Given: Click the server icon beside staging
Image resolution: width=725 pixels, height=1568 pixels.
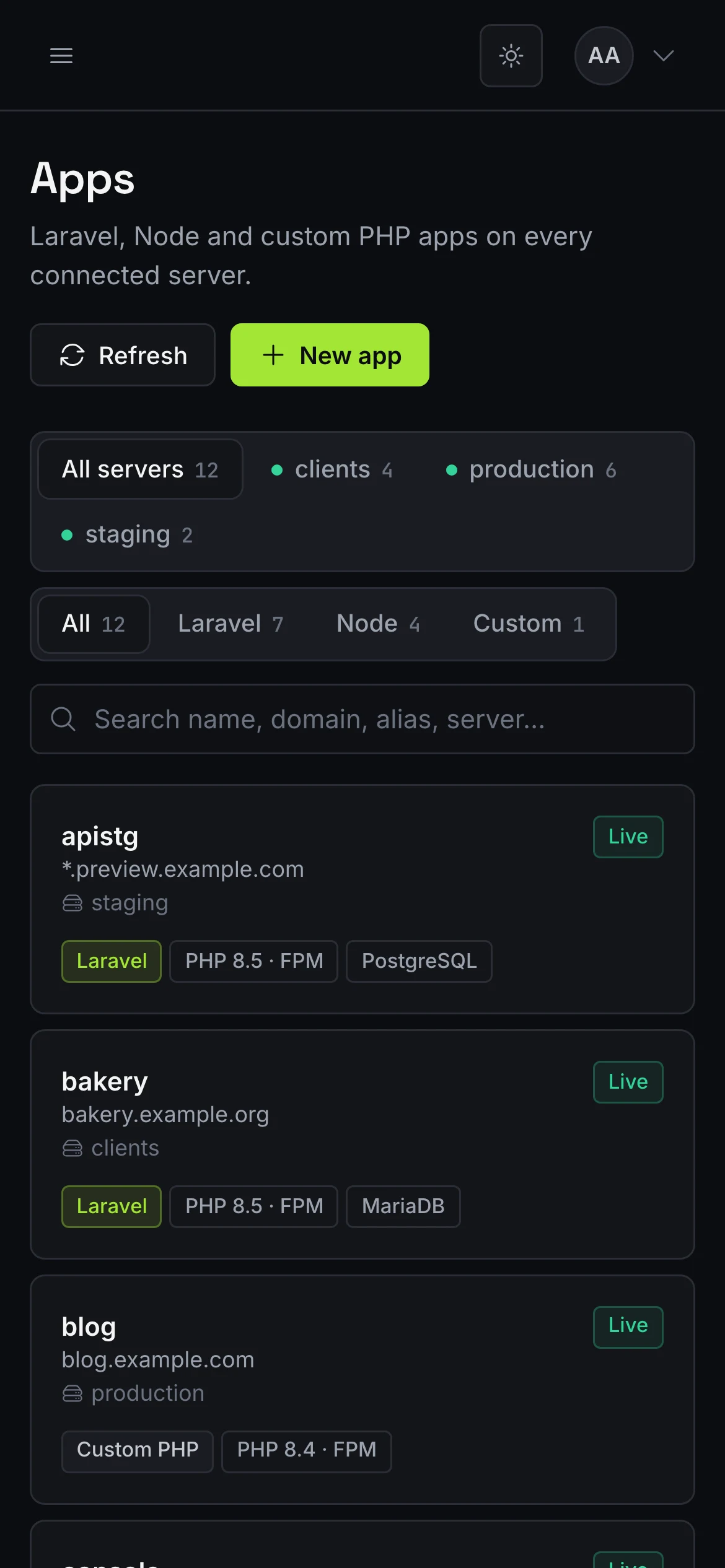Looking at the screenshot, I should click(x=72, y=904).
